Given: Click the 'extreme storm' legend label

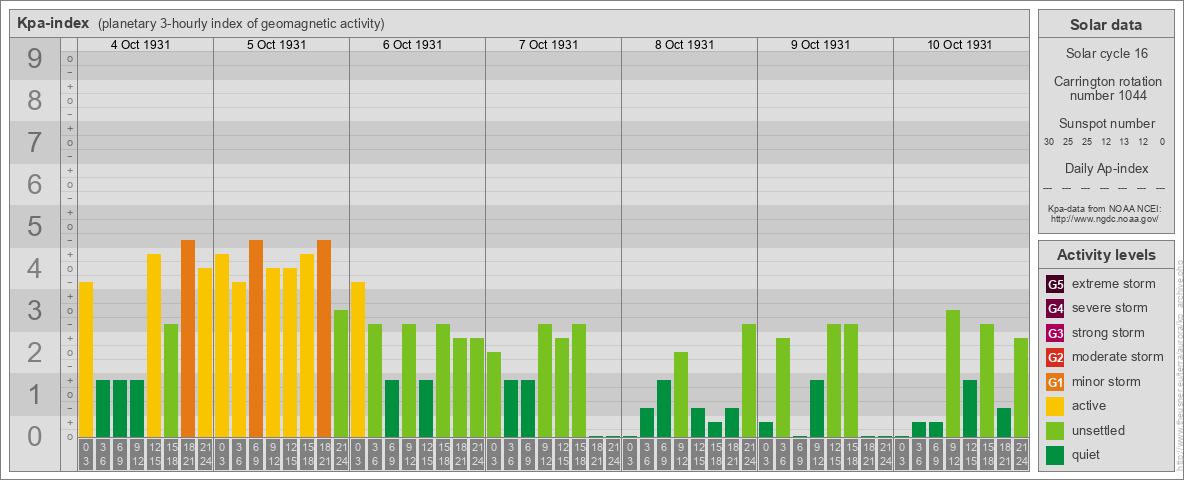Looking at the screenshot, I should tap(1114, 284).
